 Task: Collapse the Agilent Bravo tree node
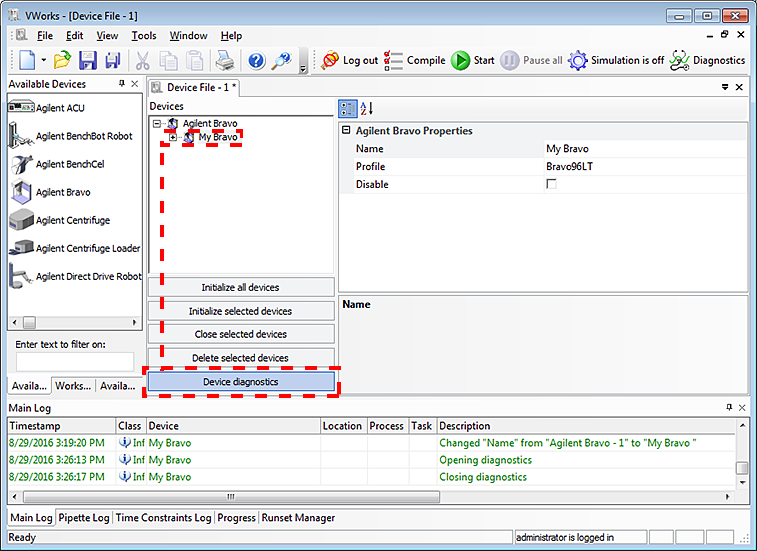(157, 124)
